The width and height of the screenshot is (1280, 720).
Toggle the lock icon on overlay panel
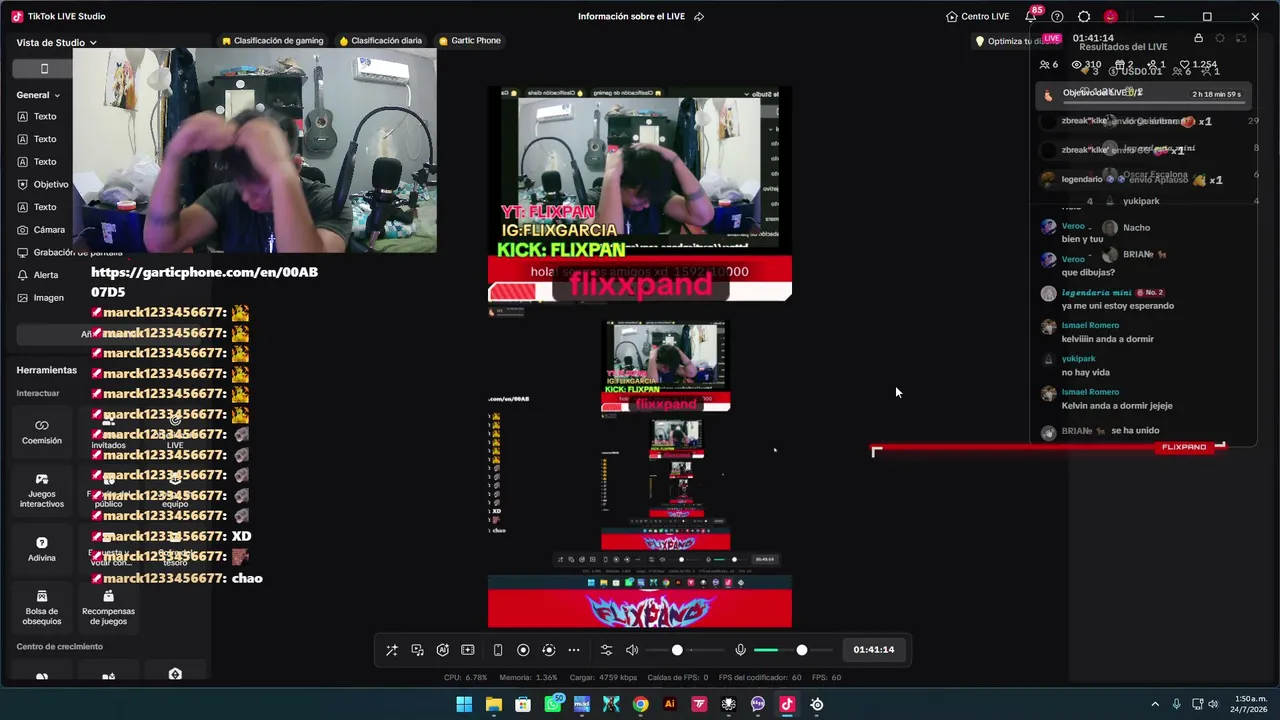(1198, 38)
